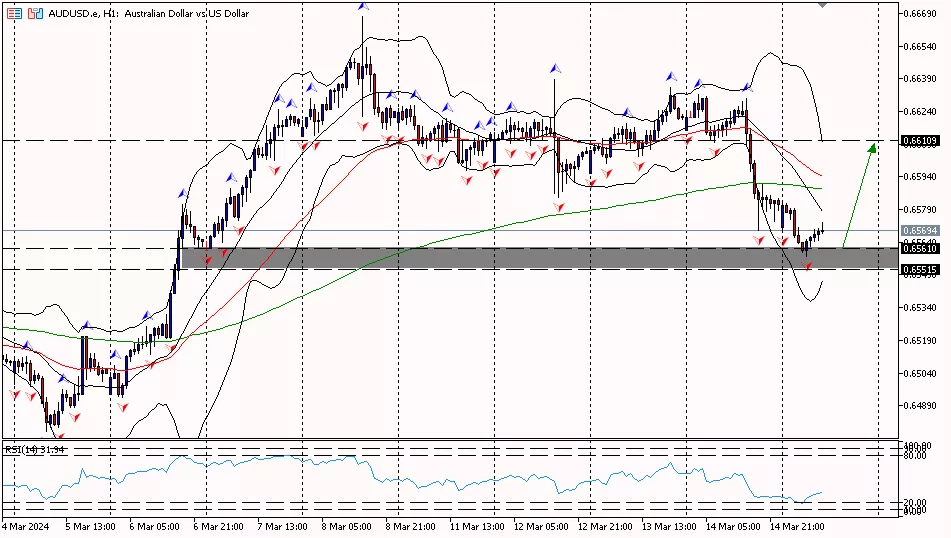Click the green projection arrow head
This screenshot has width=951, height=538.
coord(873,148)
